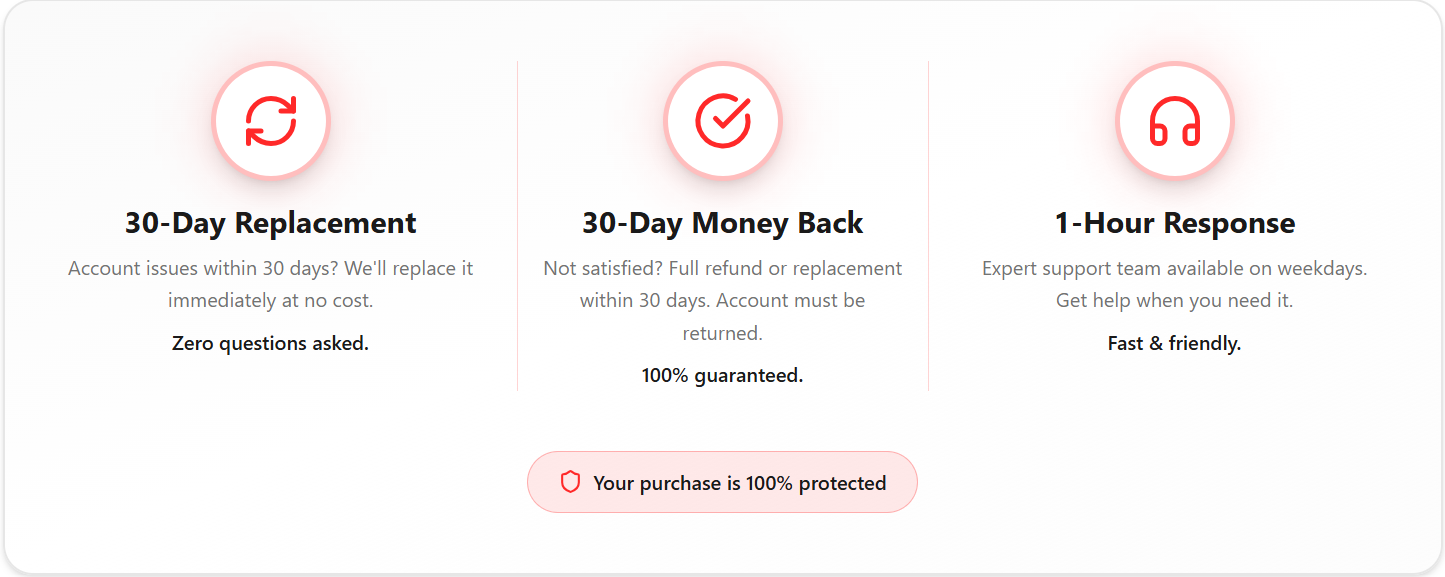Click the headset support icon
1445x577 pixels.
tap(1175, 121)
